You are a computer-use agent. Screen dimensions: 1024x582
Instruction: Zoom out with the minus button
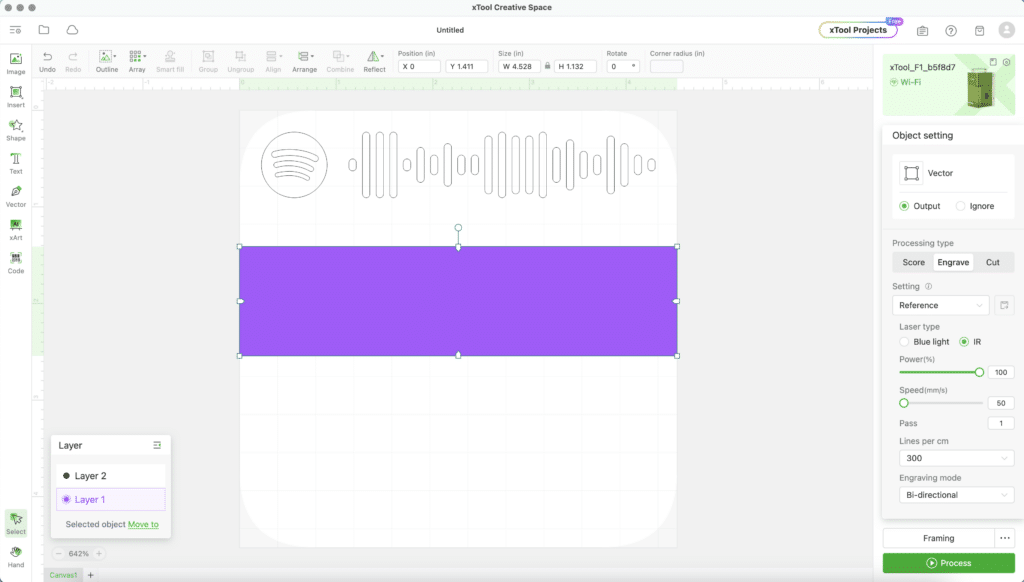(x=58, y=553)
